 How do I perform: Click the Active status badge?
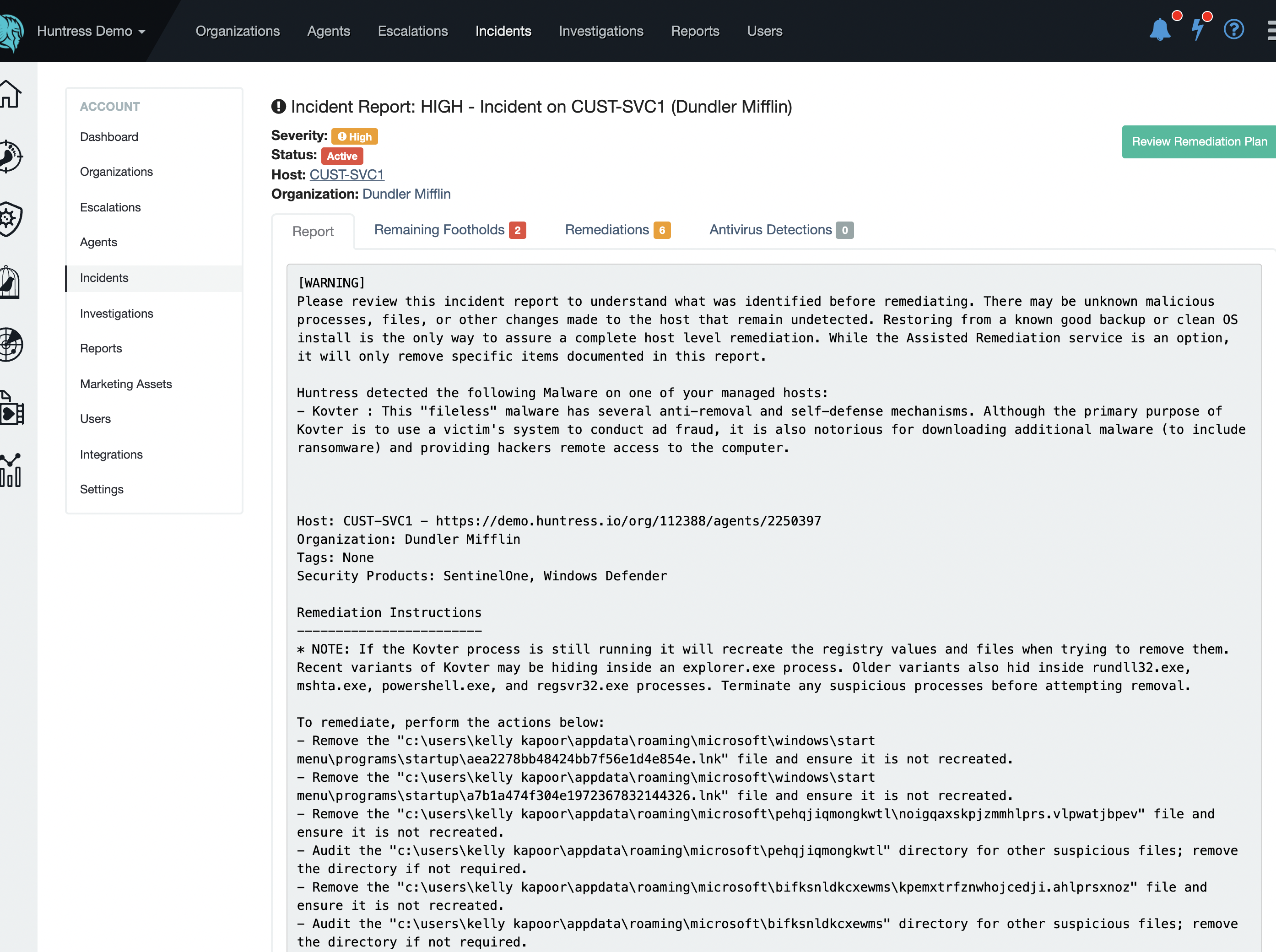point(342,156)
